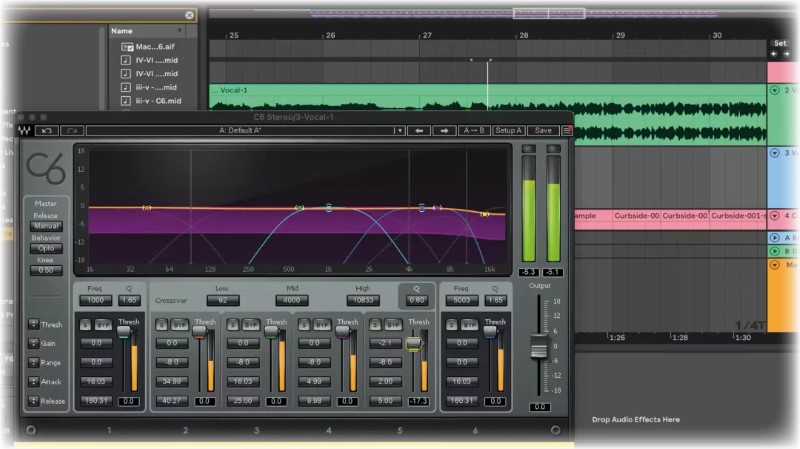
Task: Open the Waves logo menu in C6
Action: tap(24, 131)
